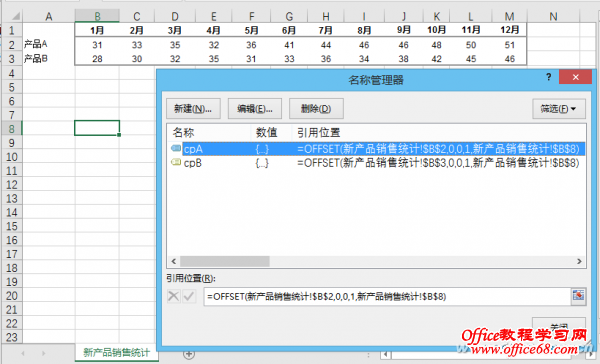Select column B header
Screen dimensions: 600x364
pyautogui.click(x=97, y=16)
